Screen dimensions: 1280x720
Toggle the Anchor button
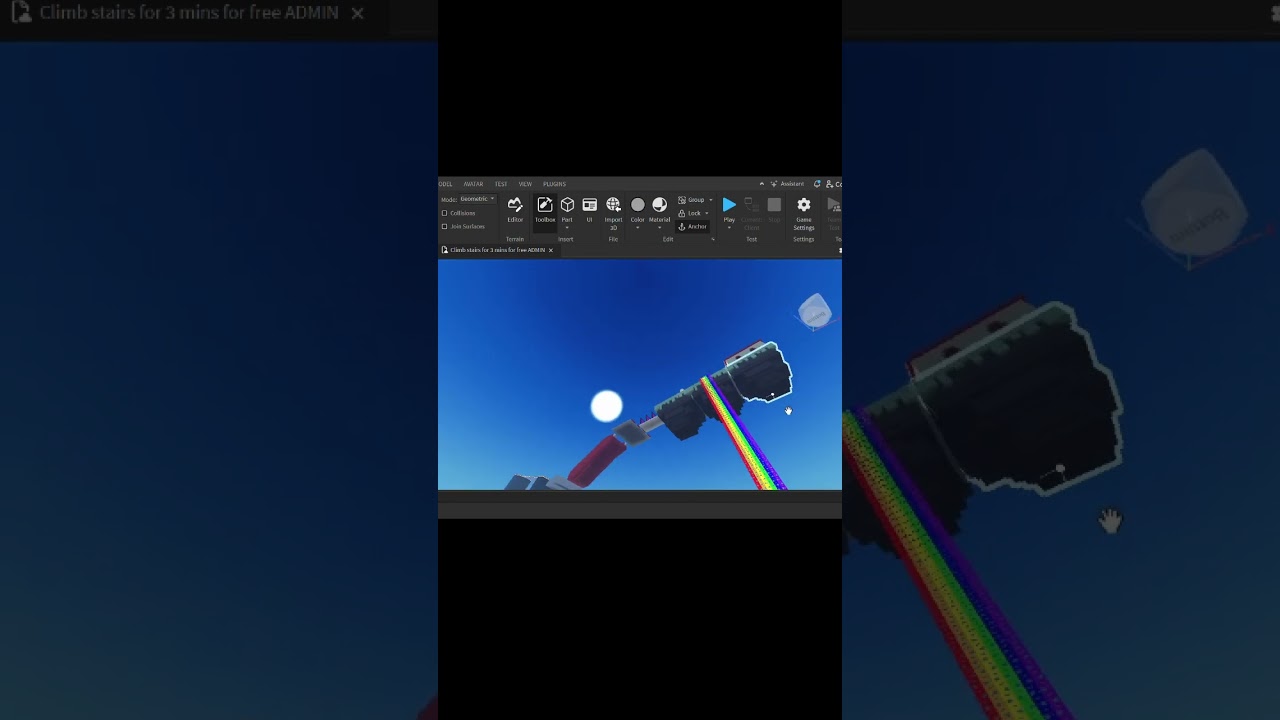click(x=693, y=227)
